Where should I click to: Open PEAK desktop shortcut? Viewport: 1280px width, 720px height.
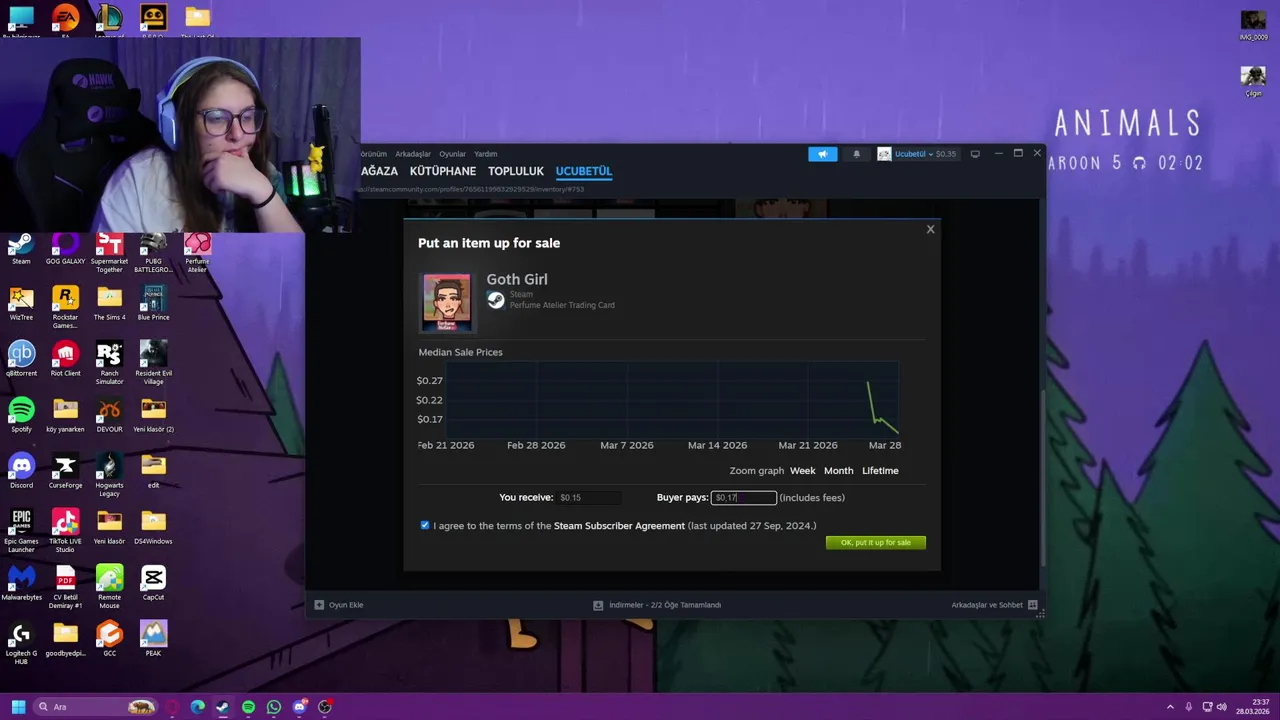(x=153, y=640)
